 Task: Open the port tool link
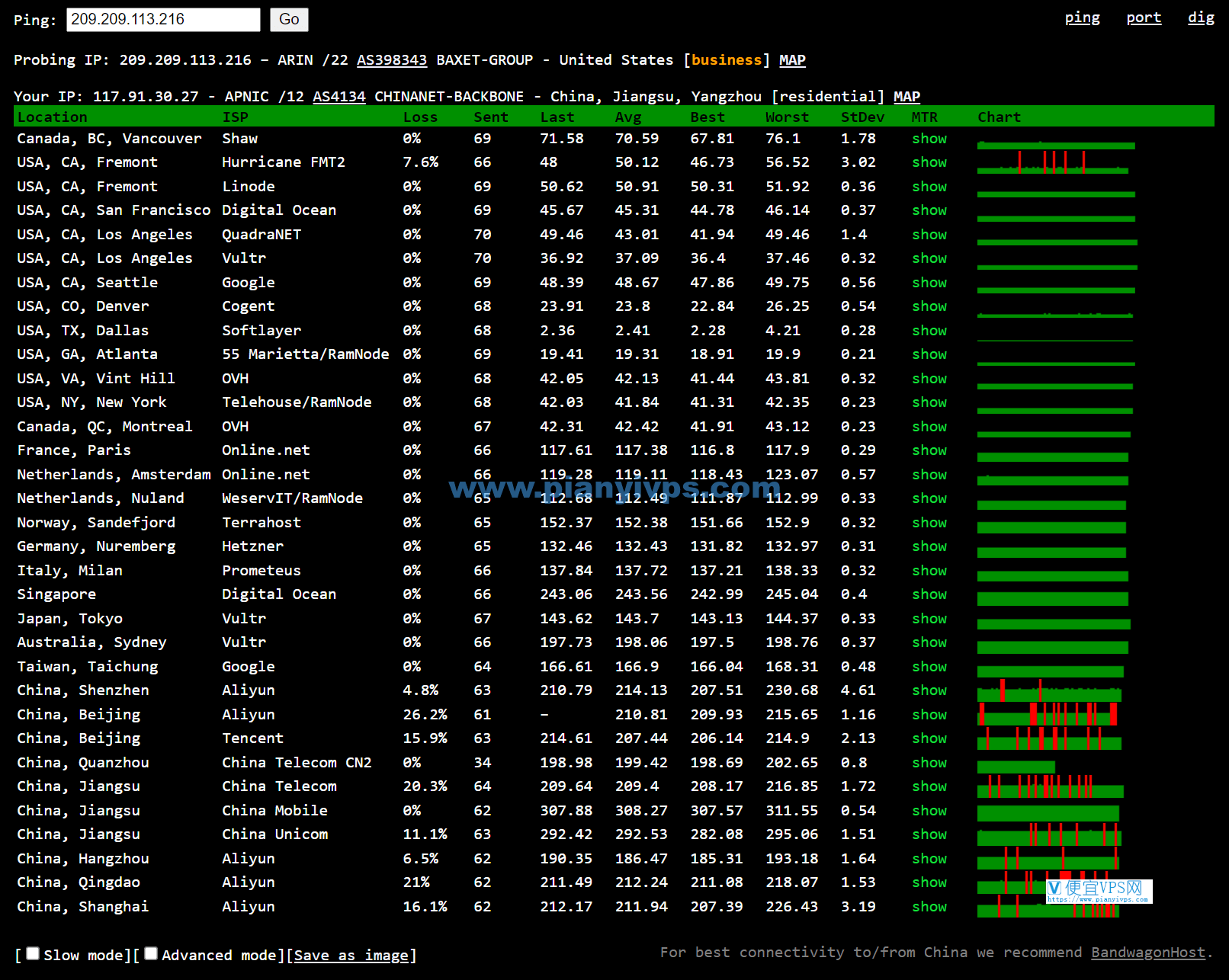tap(1144, 18)
